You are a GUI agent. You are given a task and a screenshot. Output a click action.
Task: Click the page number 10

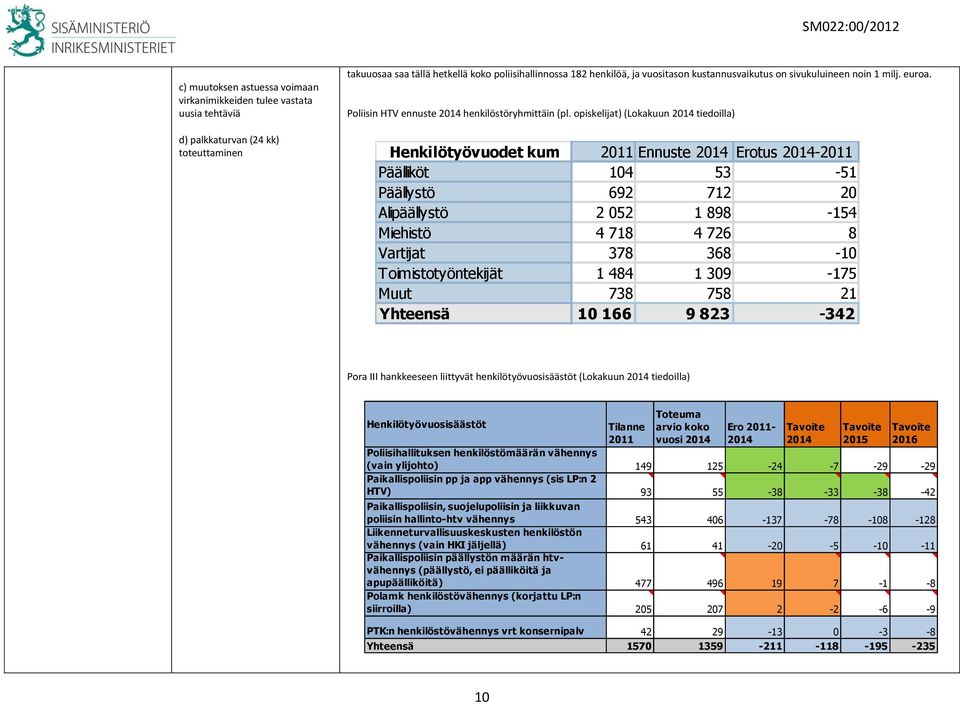tap(482, 697)
